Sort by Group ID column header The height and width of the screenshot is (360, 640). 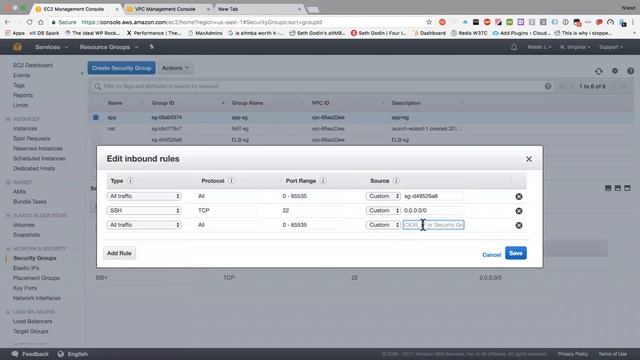click(x=163, y=103)
